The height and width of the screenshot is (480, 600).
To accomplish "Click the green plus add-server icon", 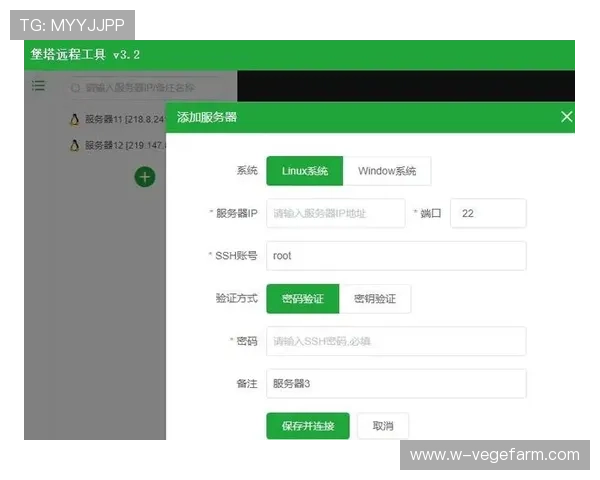I will [x=145, y=177].
